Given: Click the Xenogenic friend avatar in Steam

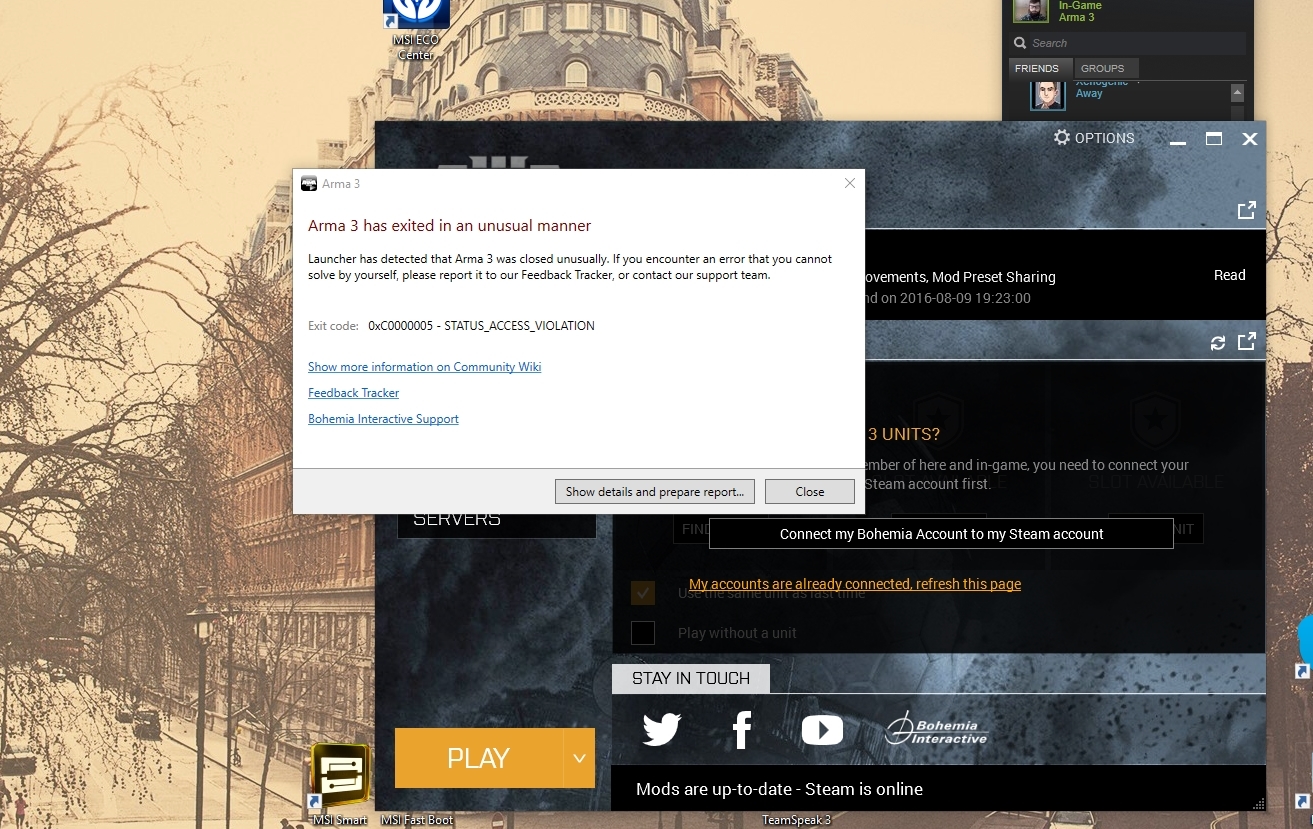Looking at the screenshot, I should pyautogui.click(x=1047, y=95).
